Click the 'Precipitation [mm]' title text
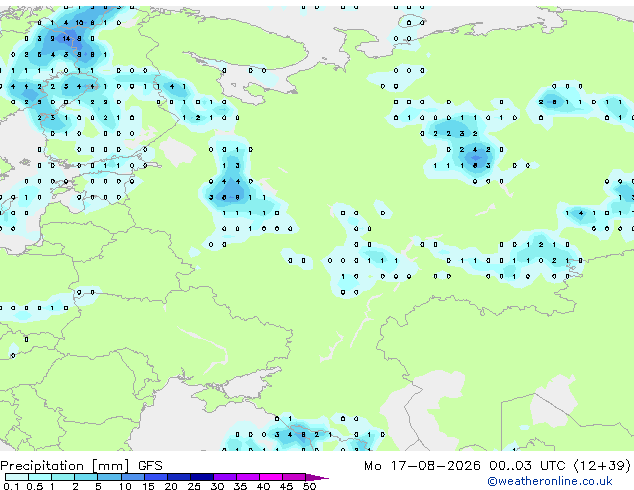Image resolution: width=634 pixels, height=490 pixels. coord(65,466)
